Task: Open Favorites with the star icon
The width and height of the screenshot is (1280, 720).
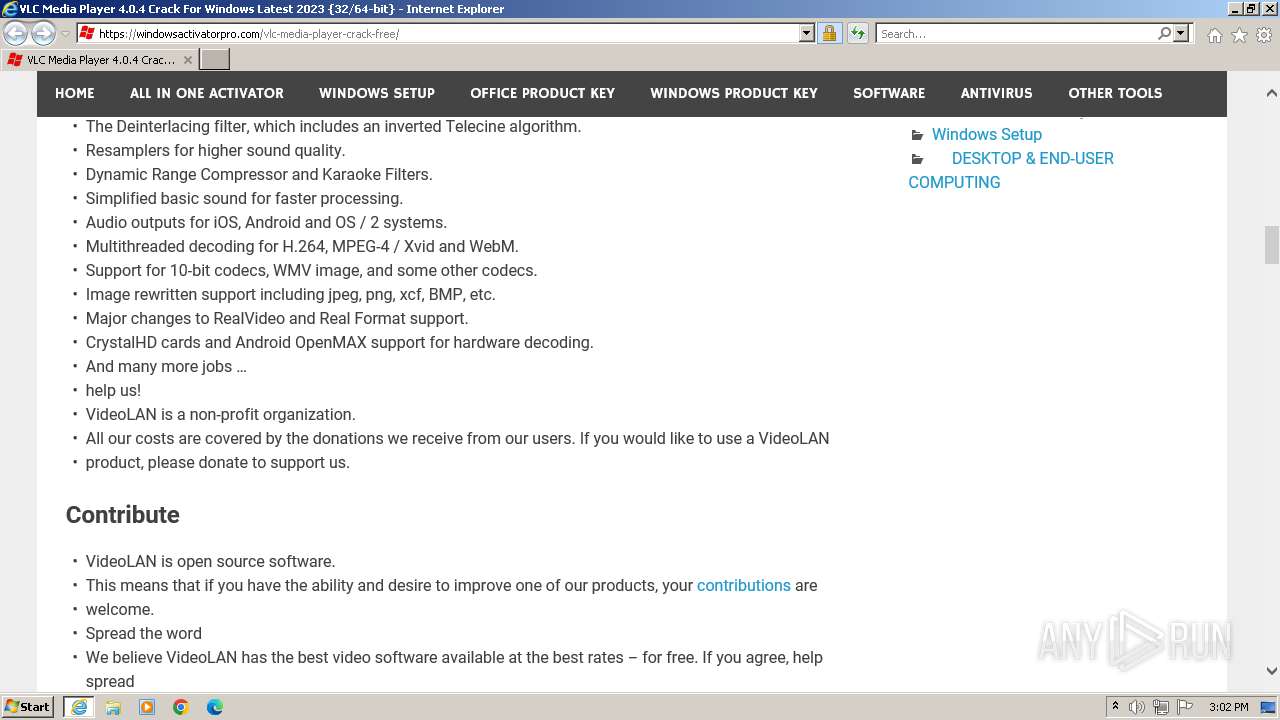Action: [1239, 35]
